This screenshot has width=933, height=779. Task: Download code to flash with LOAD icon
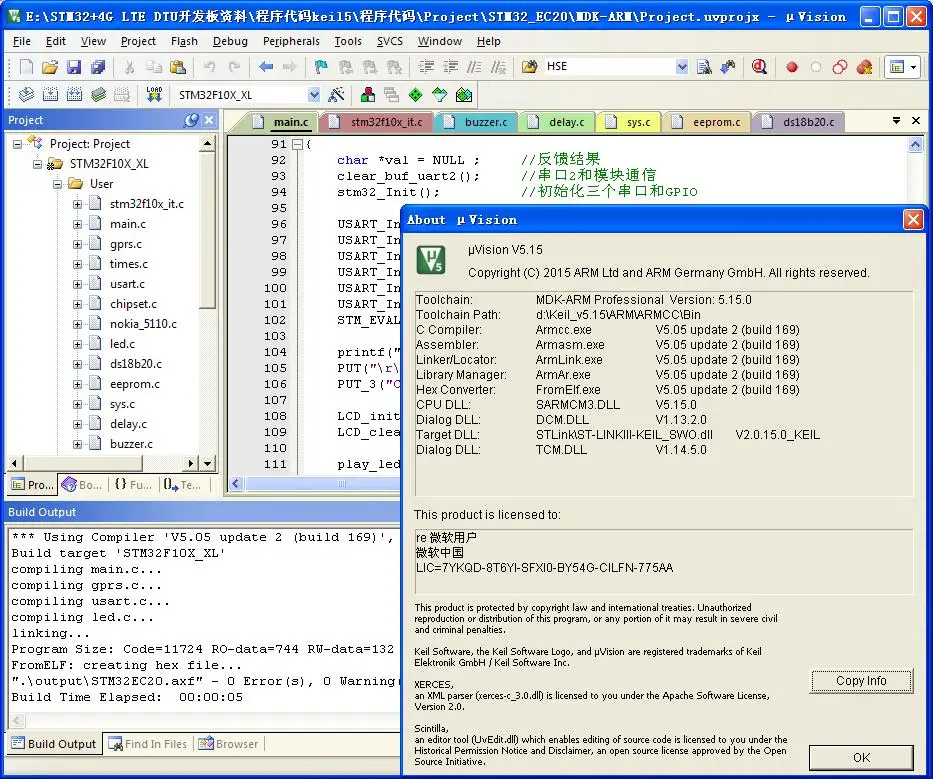pyautogui.click(x=154, y=95)
